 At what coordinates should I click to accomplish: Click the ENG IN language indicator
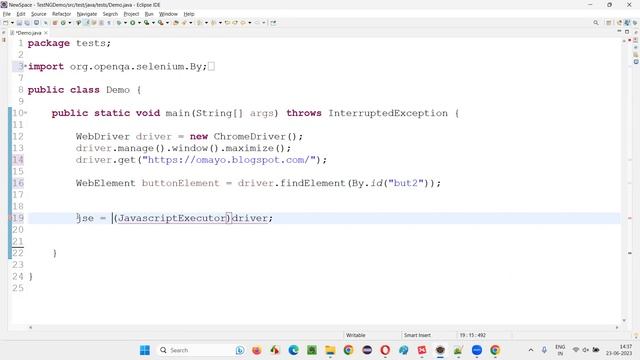(560, 350)
